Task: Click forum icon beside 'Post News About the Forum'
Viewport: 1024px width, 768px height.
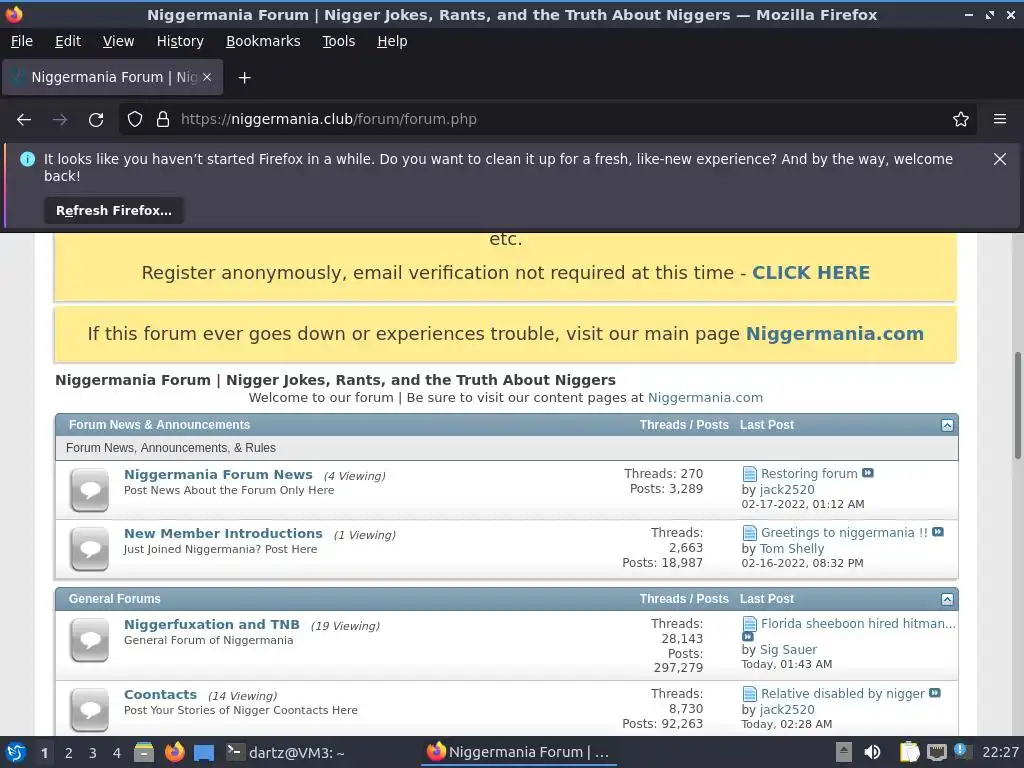Action: 89,490
